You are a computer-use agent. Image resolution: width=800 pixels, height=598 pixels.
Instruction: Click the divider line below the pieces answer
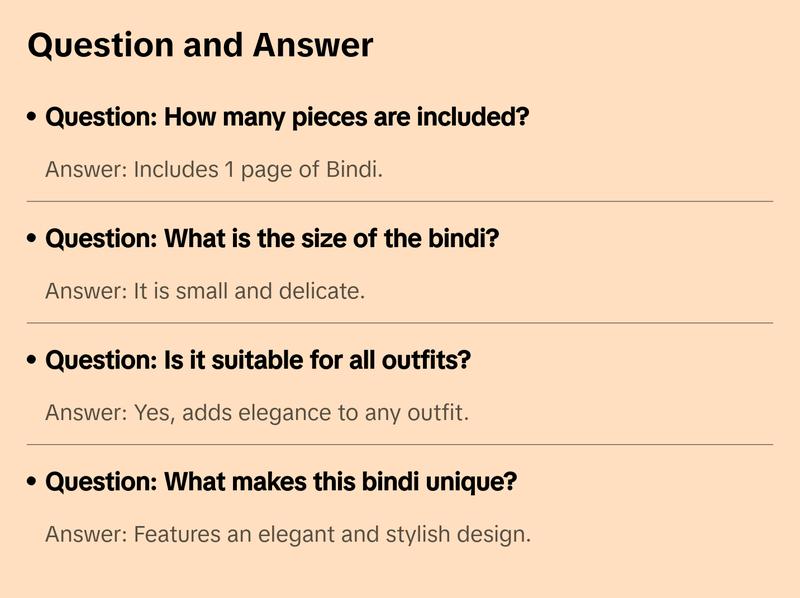400,201
